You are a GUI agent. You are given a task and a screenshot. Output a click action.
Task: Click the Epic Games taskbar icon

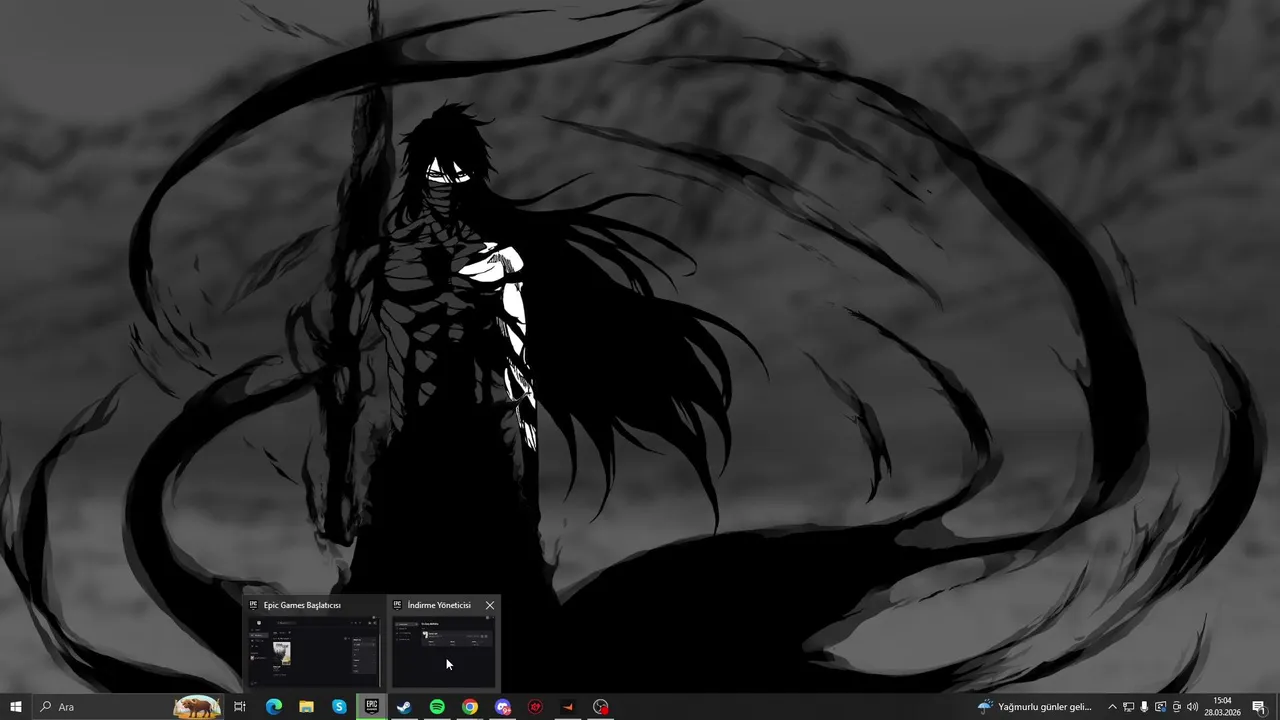pos(372,707)
